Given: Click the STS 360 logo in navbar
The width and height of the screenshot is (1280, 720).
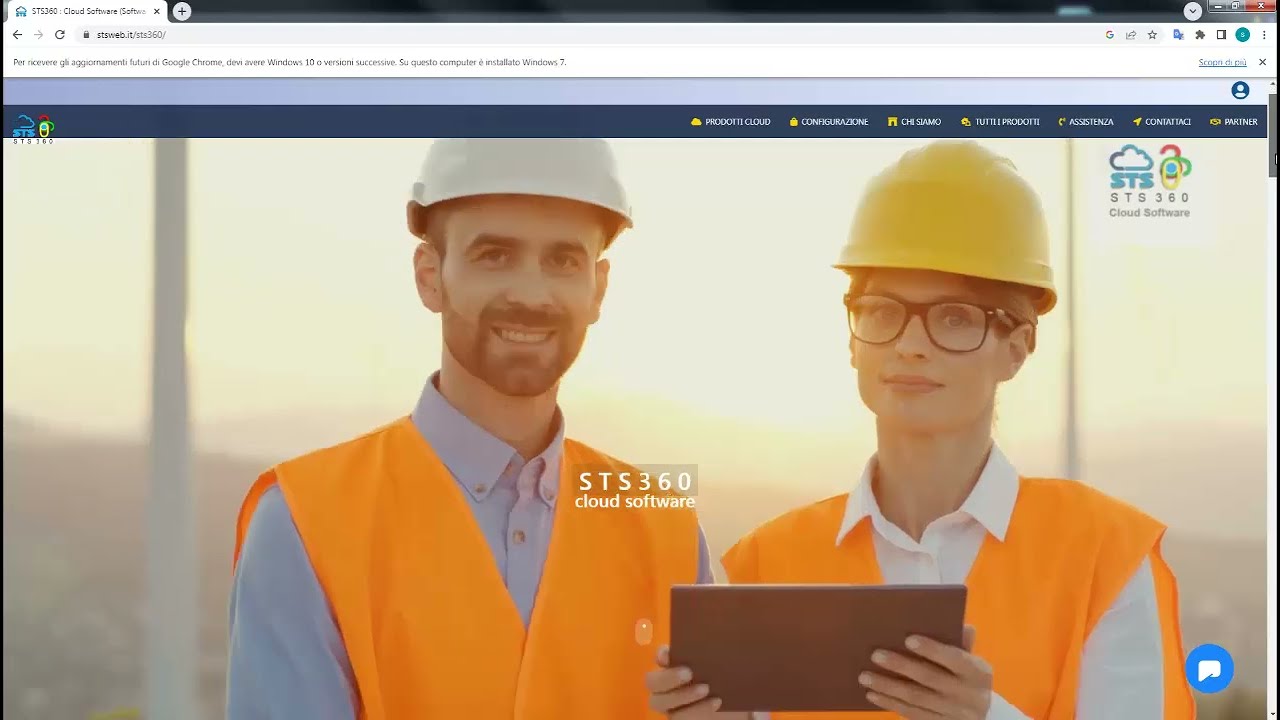Looking at the screenshot, I should pos(33,129).
